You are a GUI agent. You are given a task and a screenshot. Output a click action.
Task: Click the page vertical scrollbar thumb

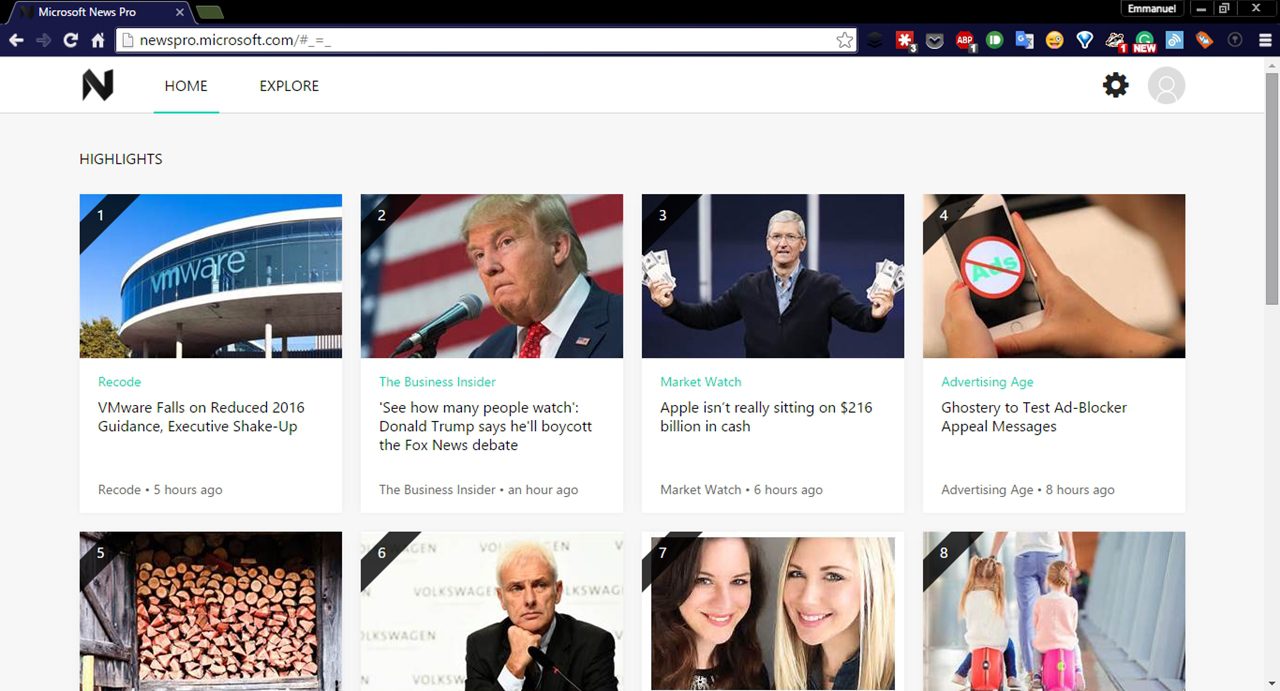coord(1272,188)
